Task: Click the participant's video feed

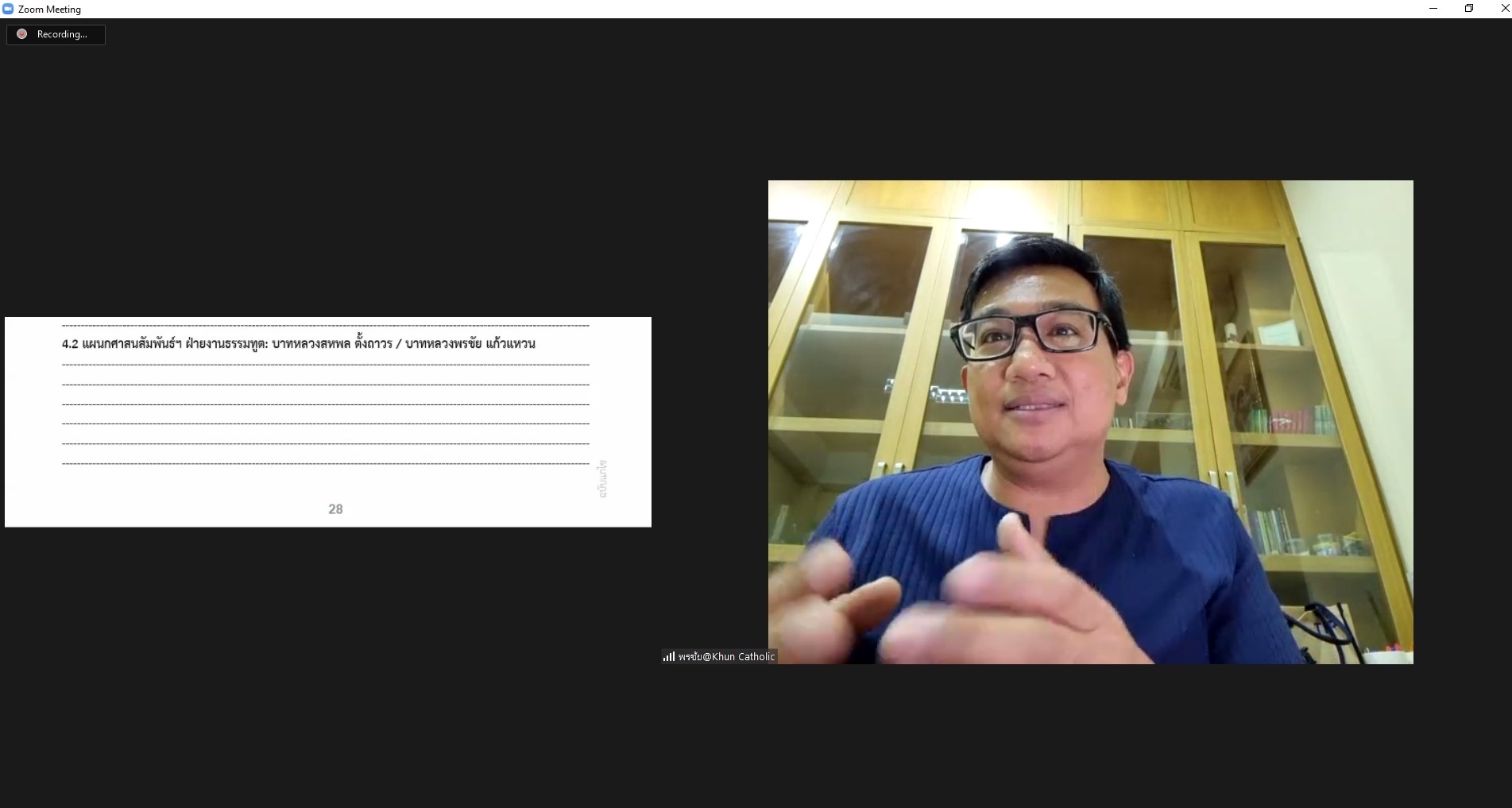Action: pyautogui.click(x=1090, y=422)
